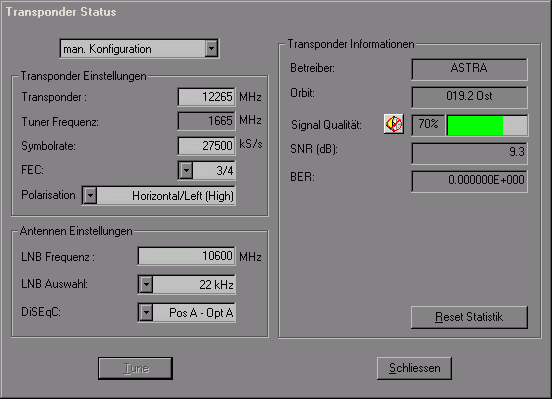Image resolution: width=552 pixels, height=399 pixels.
Task: Click the BER label
Action: click(x=302, y=177)
